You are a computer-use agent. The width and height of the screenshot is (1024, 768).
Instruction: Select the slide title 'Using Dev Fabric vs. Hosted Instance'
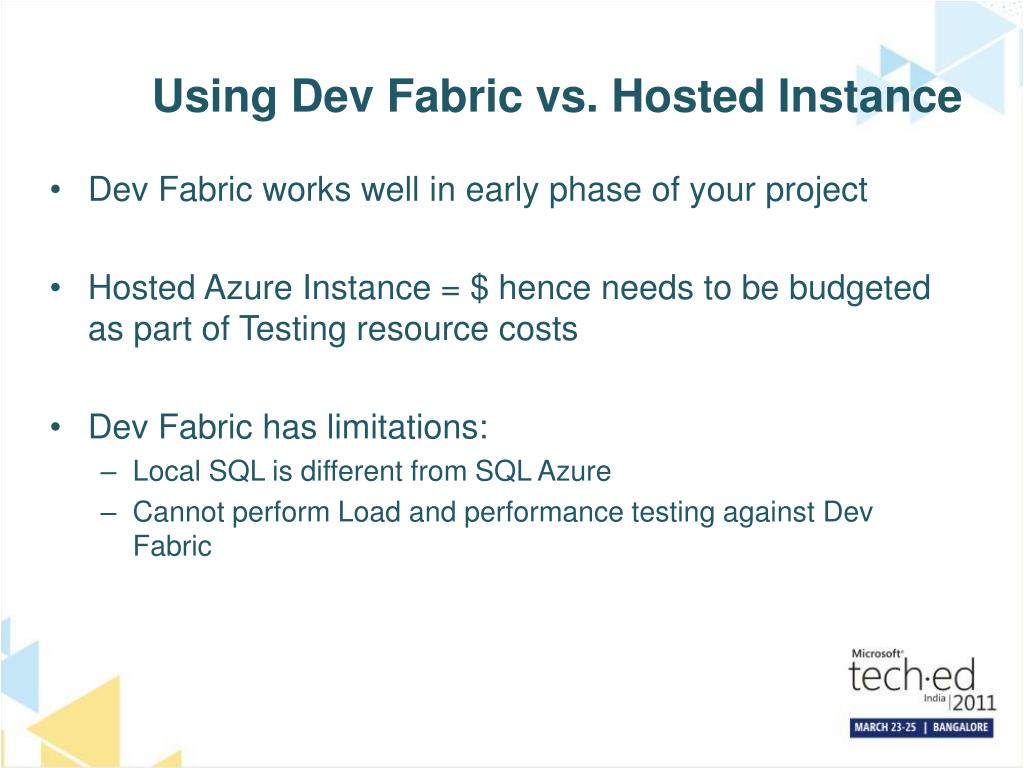(557, 97)
